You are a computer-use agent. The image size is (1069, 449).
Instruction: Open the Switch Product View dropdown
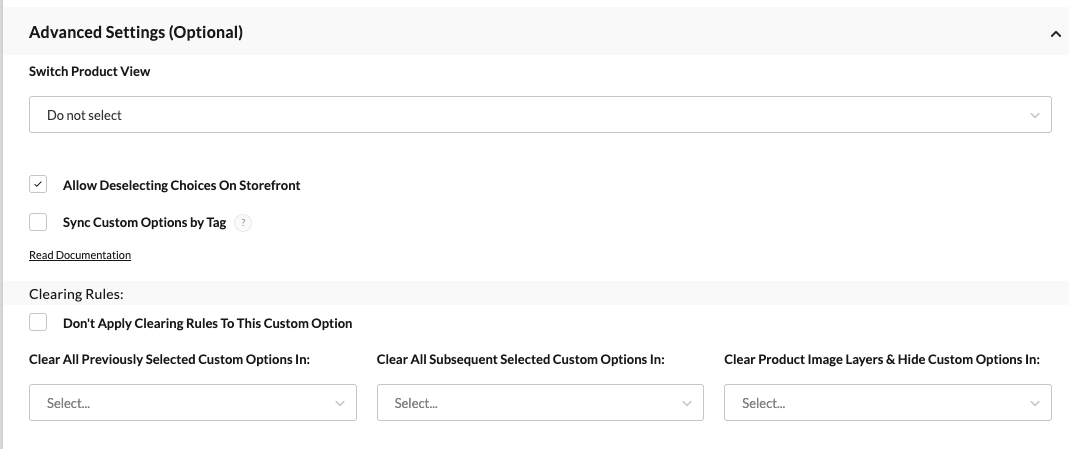540,114
